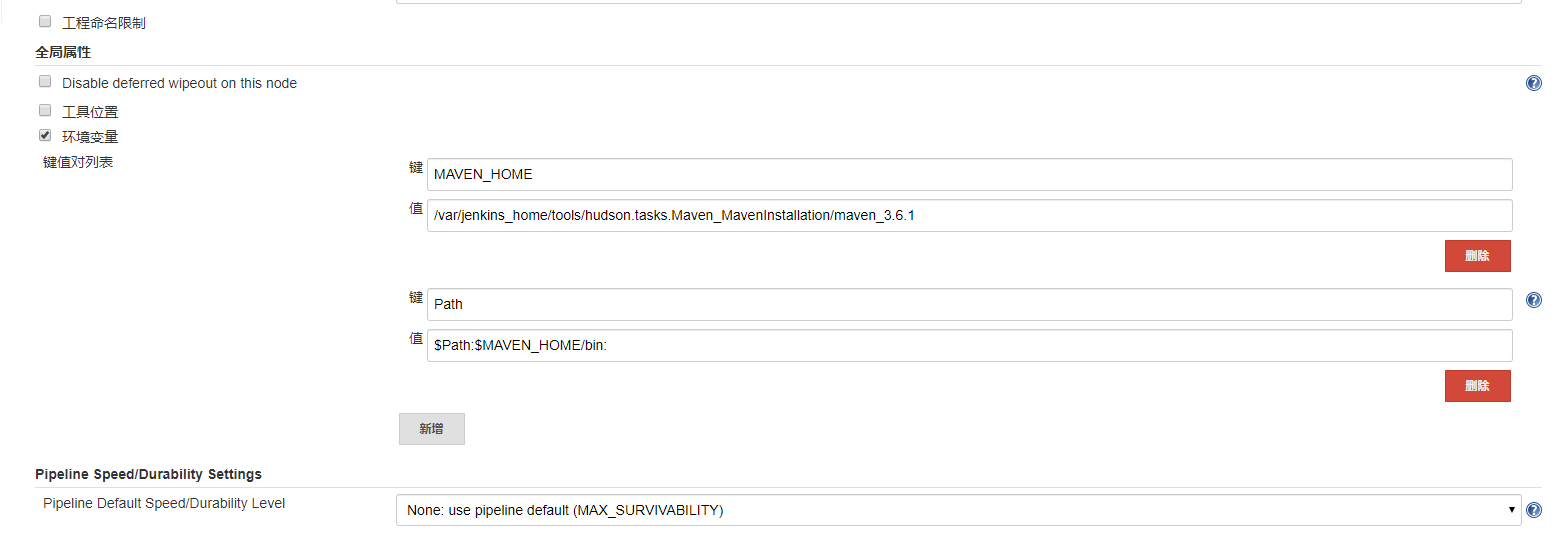Uncheck the 环境变量 checkbox
Image resolution: width=1560 pixels, height=533 pixels.
(45, 136)
